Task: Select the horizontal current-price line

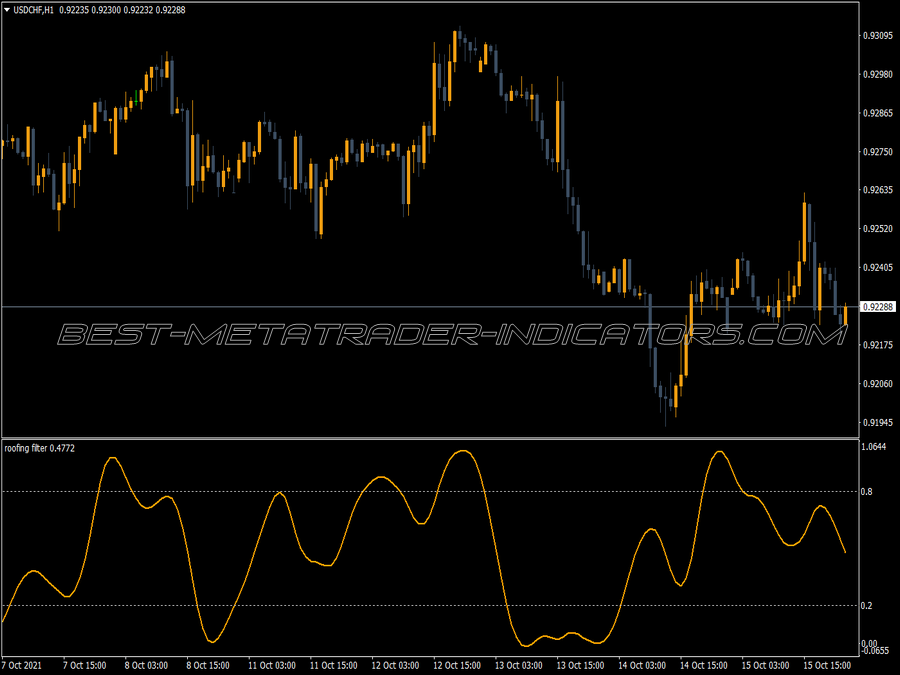Action: (430, 307)
